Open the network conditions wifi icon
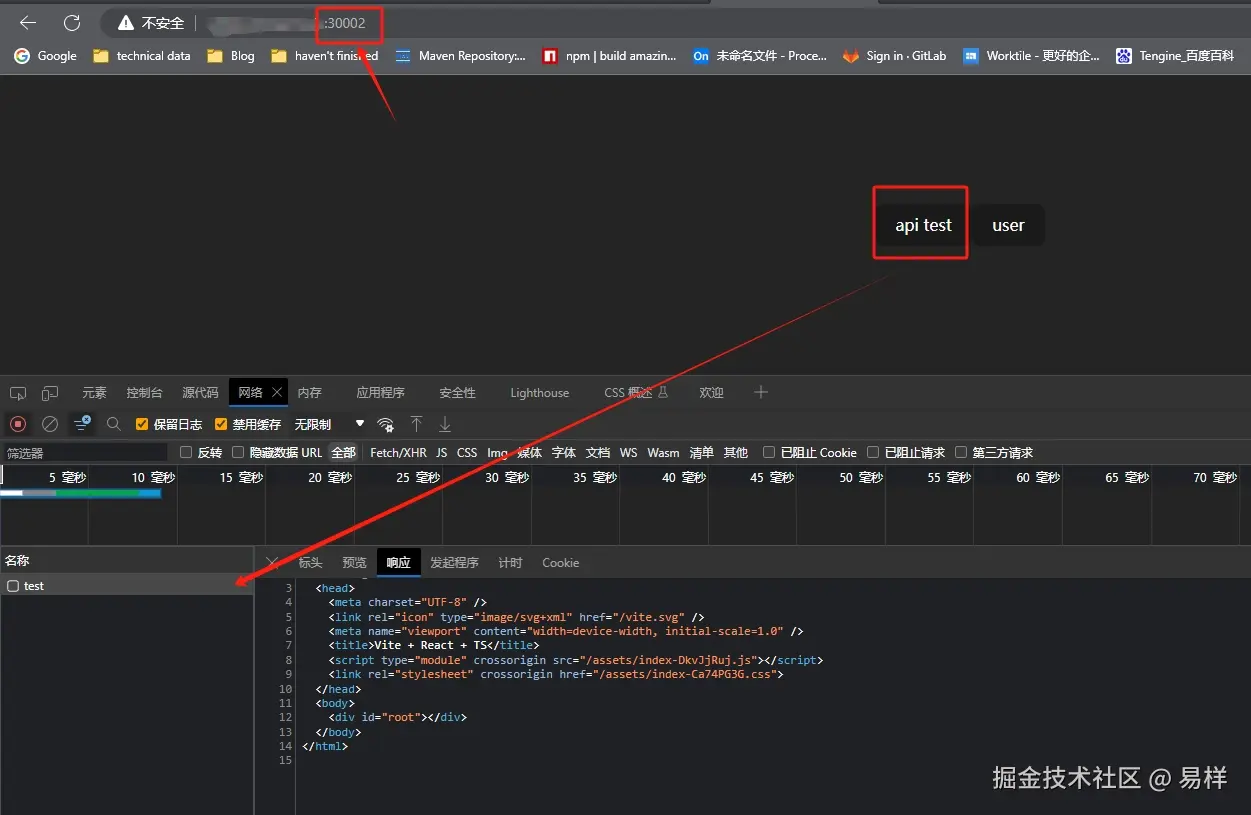1251x815 pixels. [385, 425]
